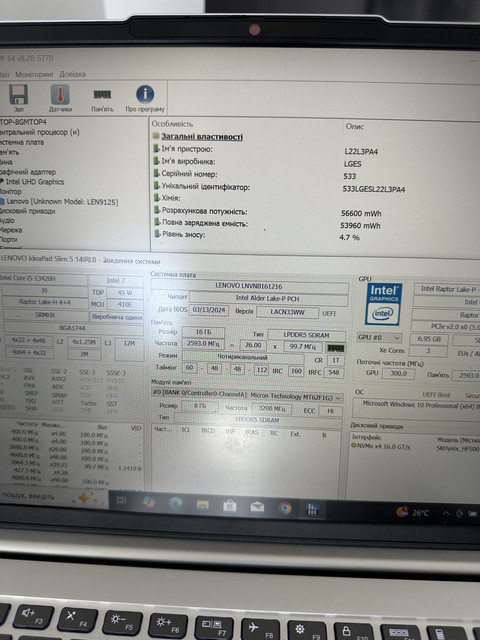Click the Windows search box пошук

coord(54,496)
